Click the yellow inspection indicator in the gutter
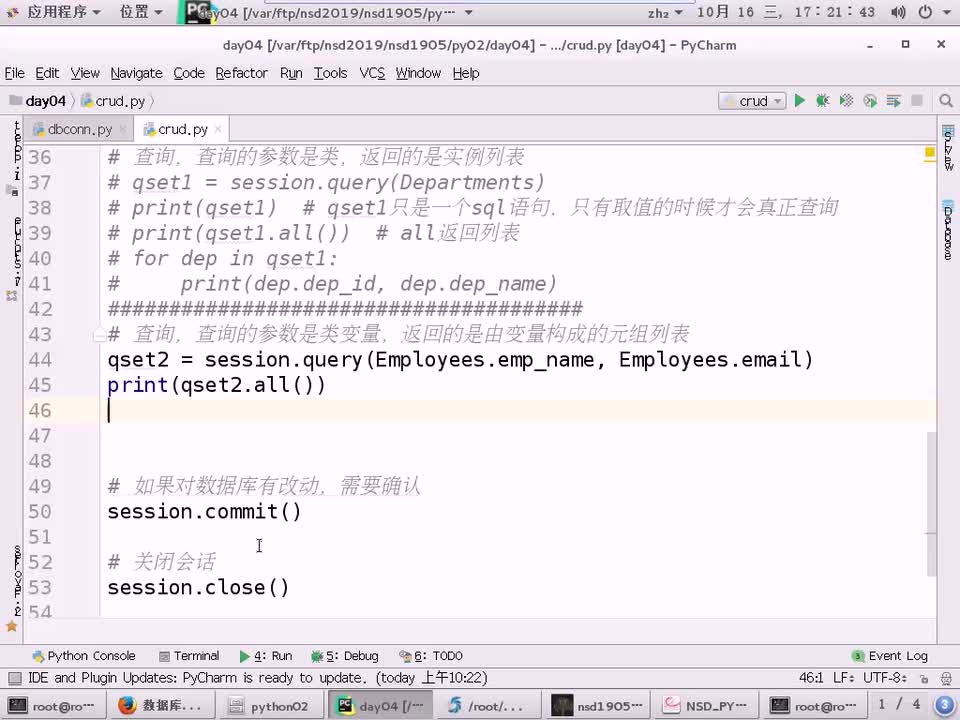The width and height of the screenshot is (960, 720). pyautogui.click(x=929, y=152)
